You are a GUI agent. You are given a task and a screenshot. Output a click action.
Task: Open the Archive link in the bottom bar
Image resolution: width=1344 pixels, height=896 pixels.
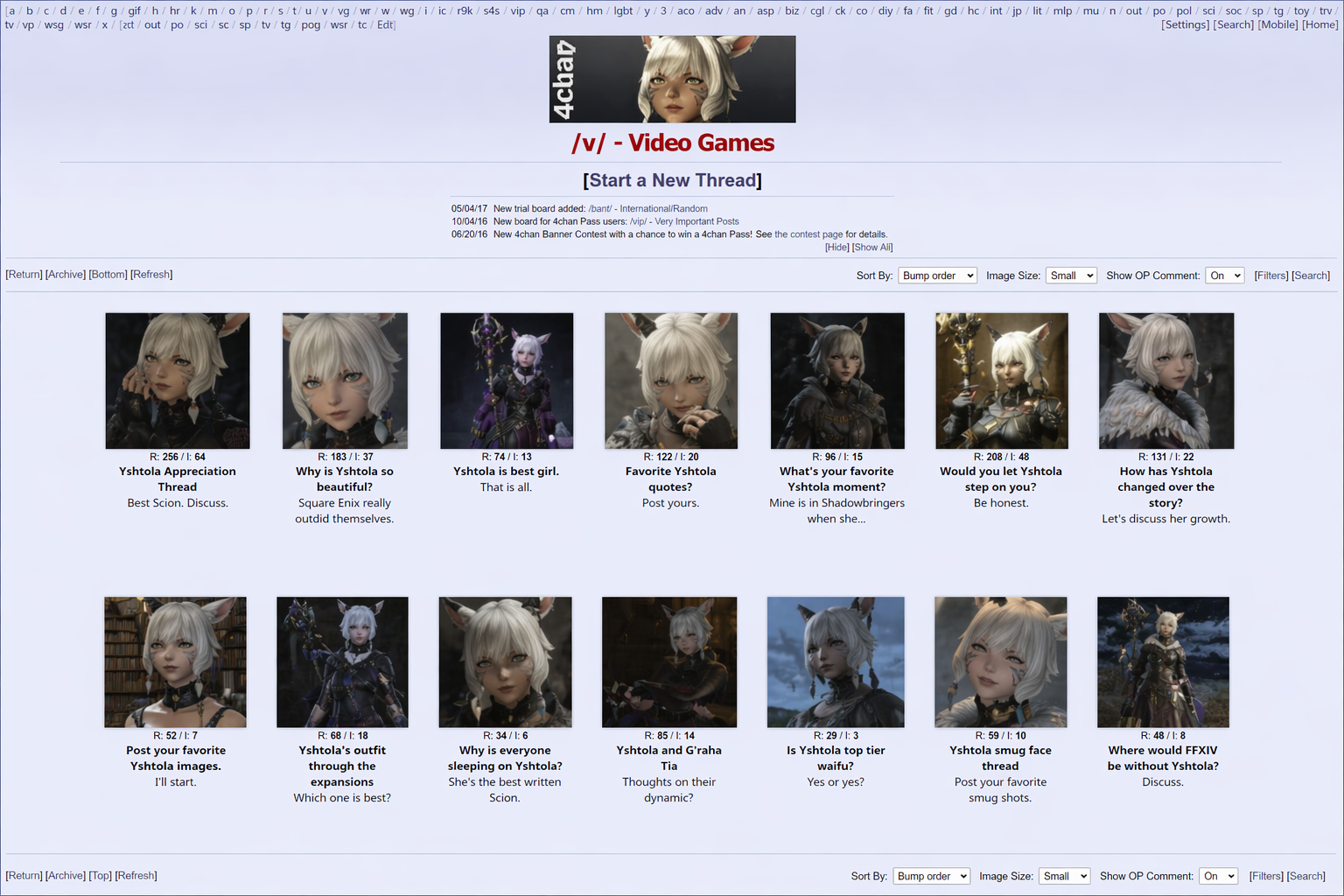[x=66, y=876]
